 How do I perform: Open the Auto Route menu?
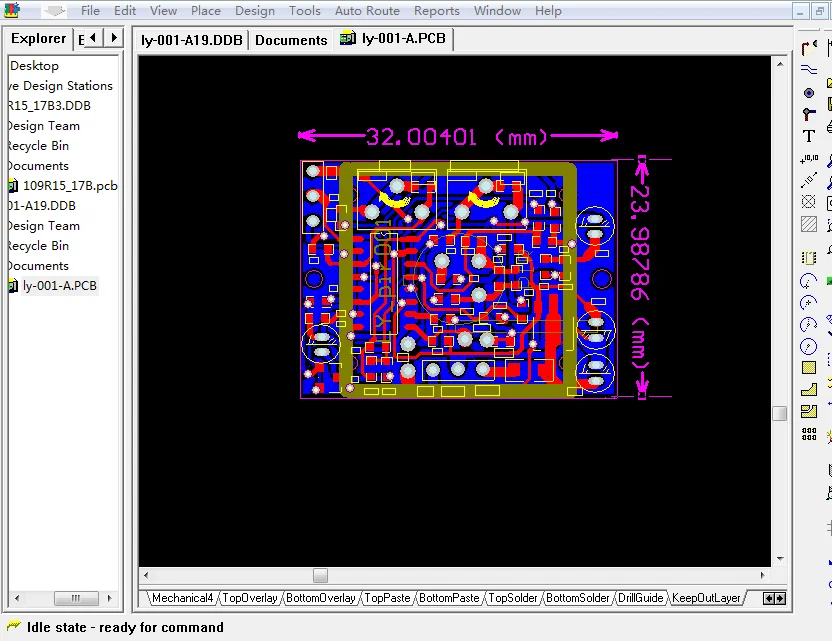coord(367,11)
